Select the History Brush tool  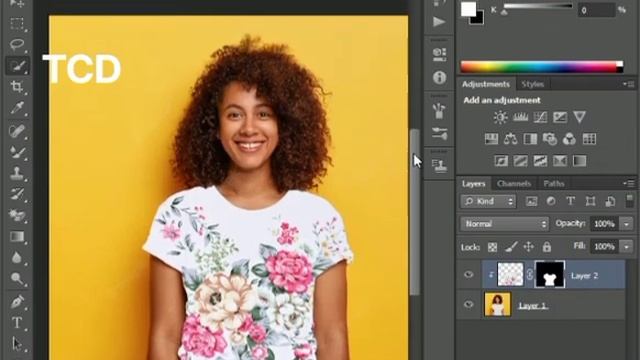click(x=17, y=194)
